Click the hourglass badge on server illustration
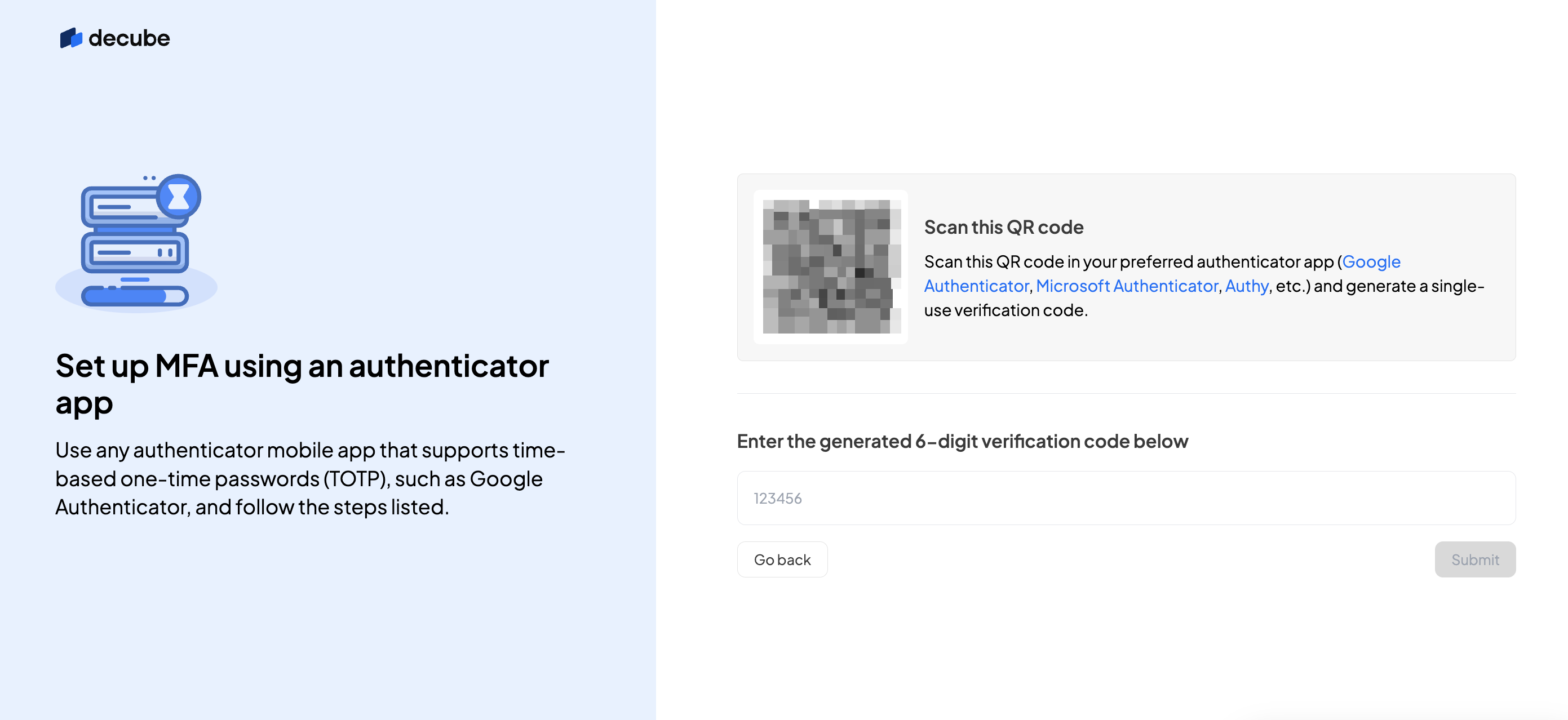Screen dimensions: 1568x720 tap(178, 196)
